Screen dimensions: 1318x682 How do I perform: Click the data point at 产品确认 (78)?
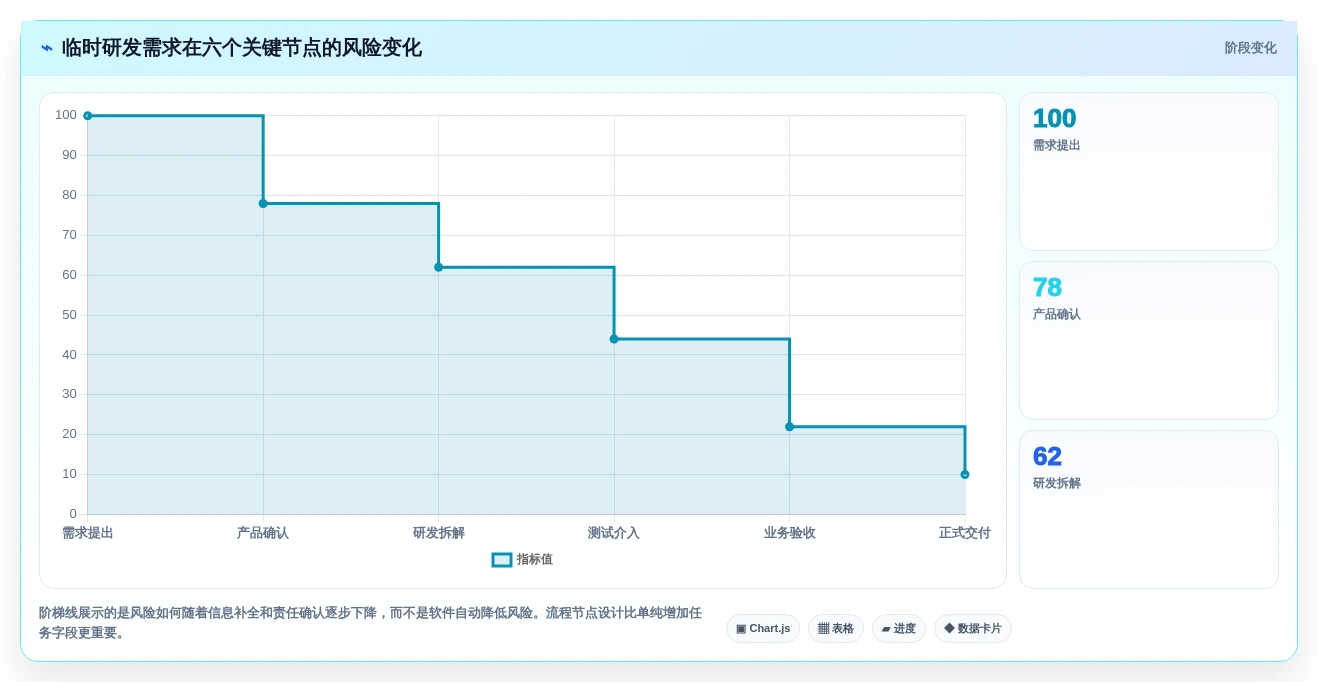click(263, 204)
